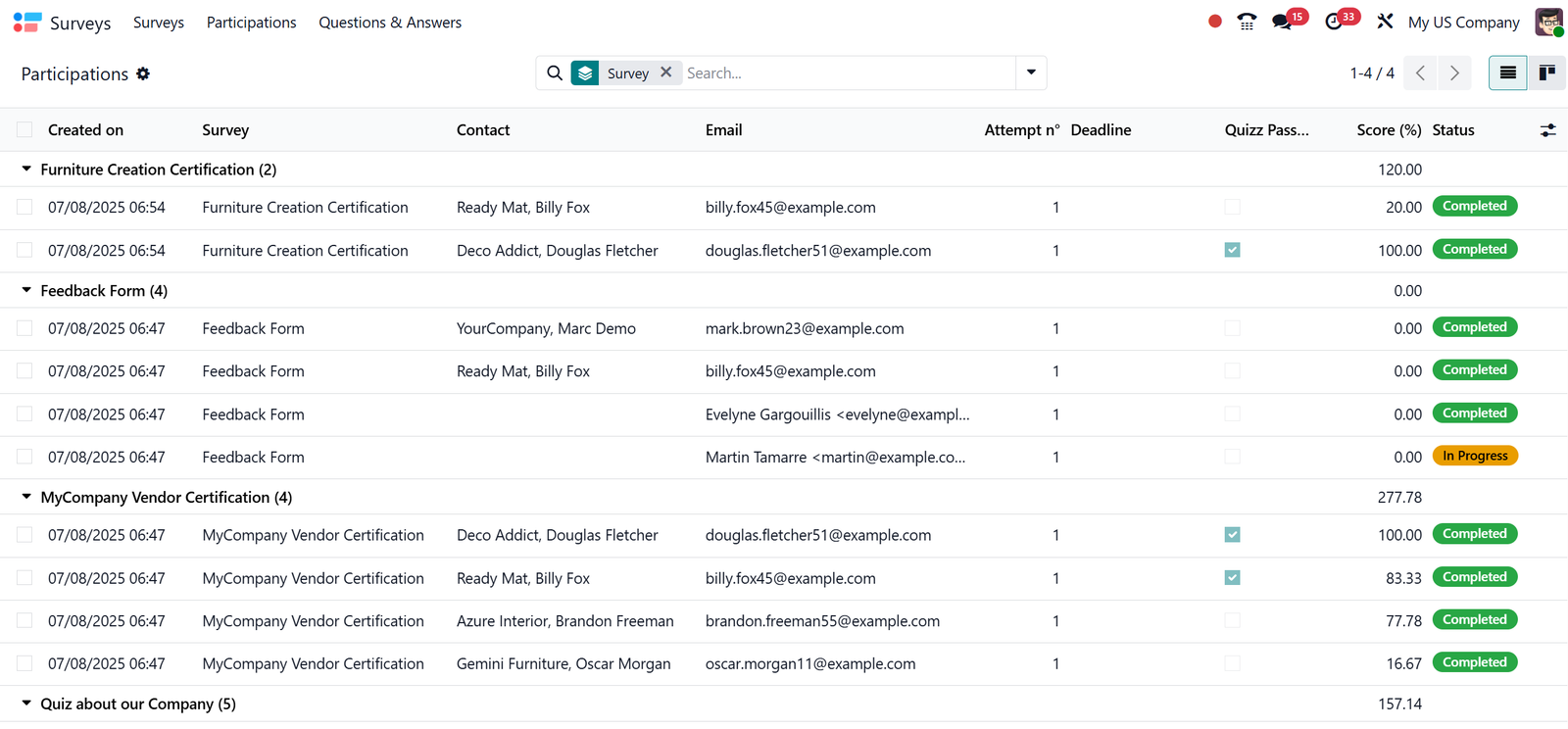The height and width of the screenshot is (729, 1568).
Task: Switch to kanban view
Action: (1547, 73)
